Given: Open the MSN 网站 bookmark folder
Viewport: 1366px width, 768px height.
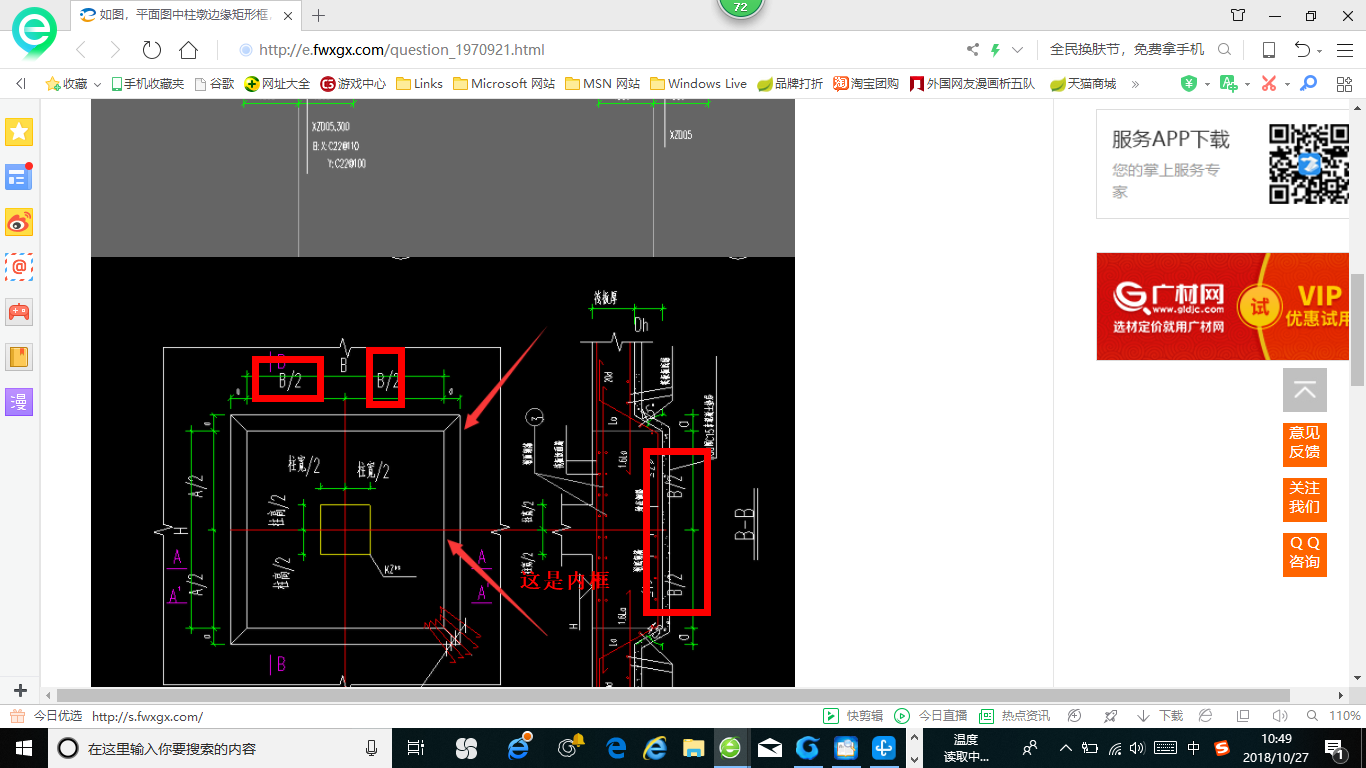Looking at the screenshot, I should [x=602, y=84].
